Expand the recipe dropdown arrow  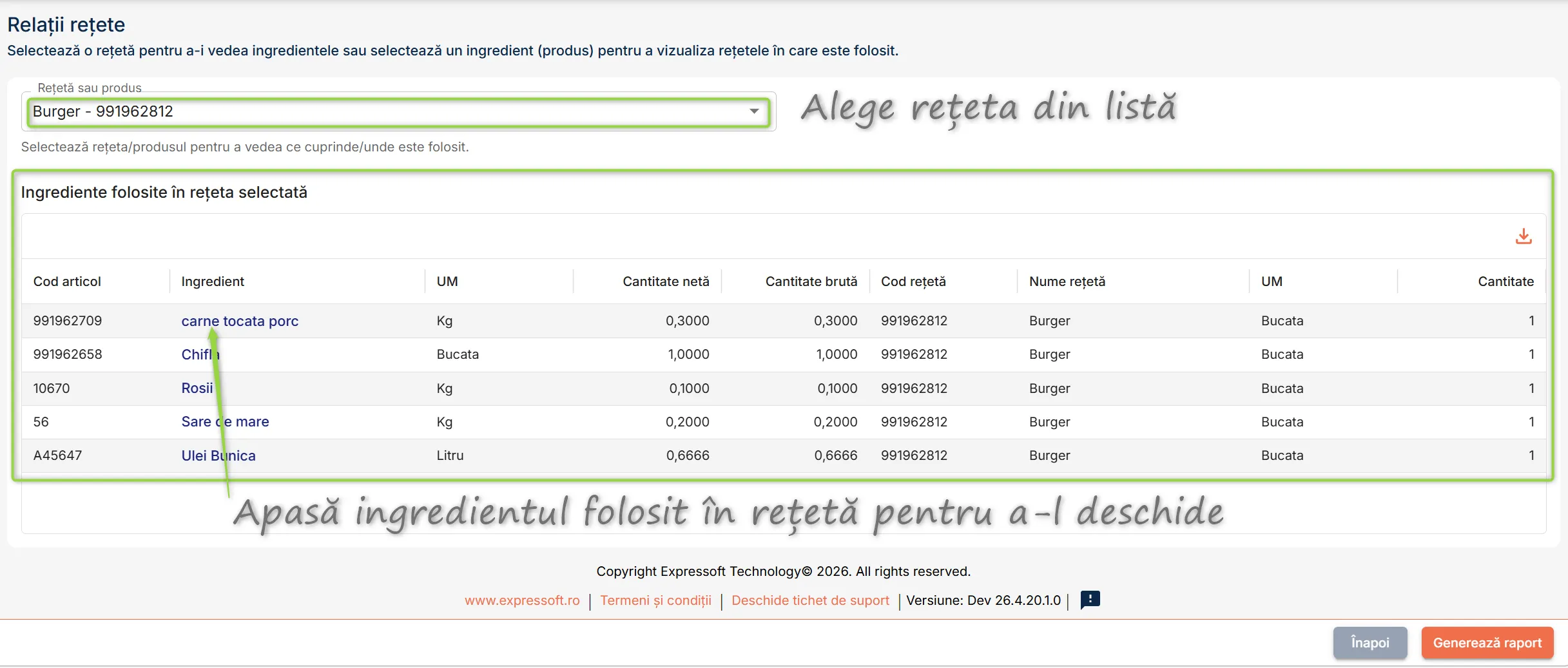pyautogui.click(x=753, y=111)
